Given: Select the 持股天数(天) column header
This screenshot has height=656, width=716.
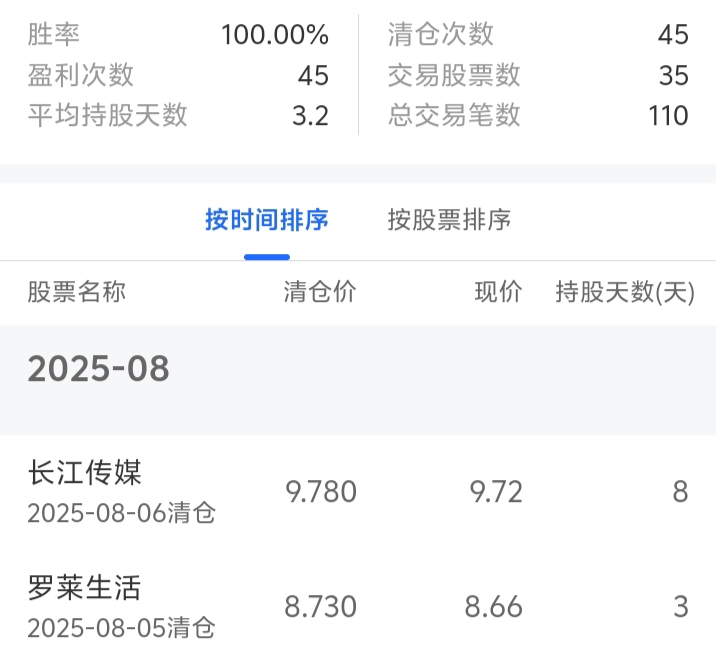Looking at the screenshot, I should 625,292.
